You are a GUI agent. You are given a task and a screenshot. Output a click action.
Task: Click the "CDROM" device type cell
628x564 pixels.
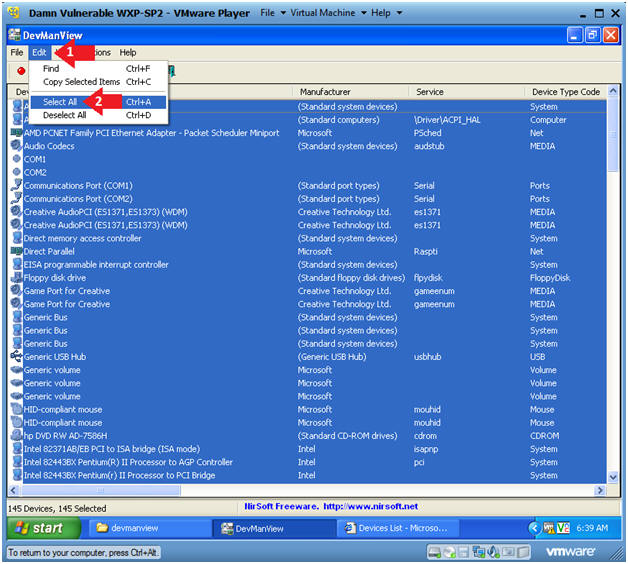[544, 435]
